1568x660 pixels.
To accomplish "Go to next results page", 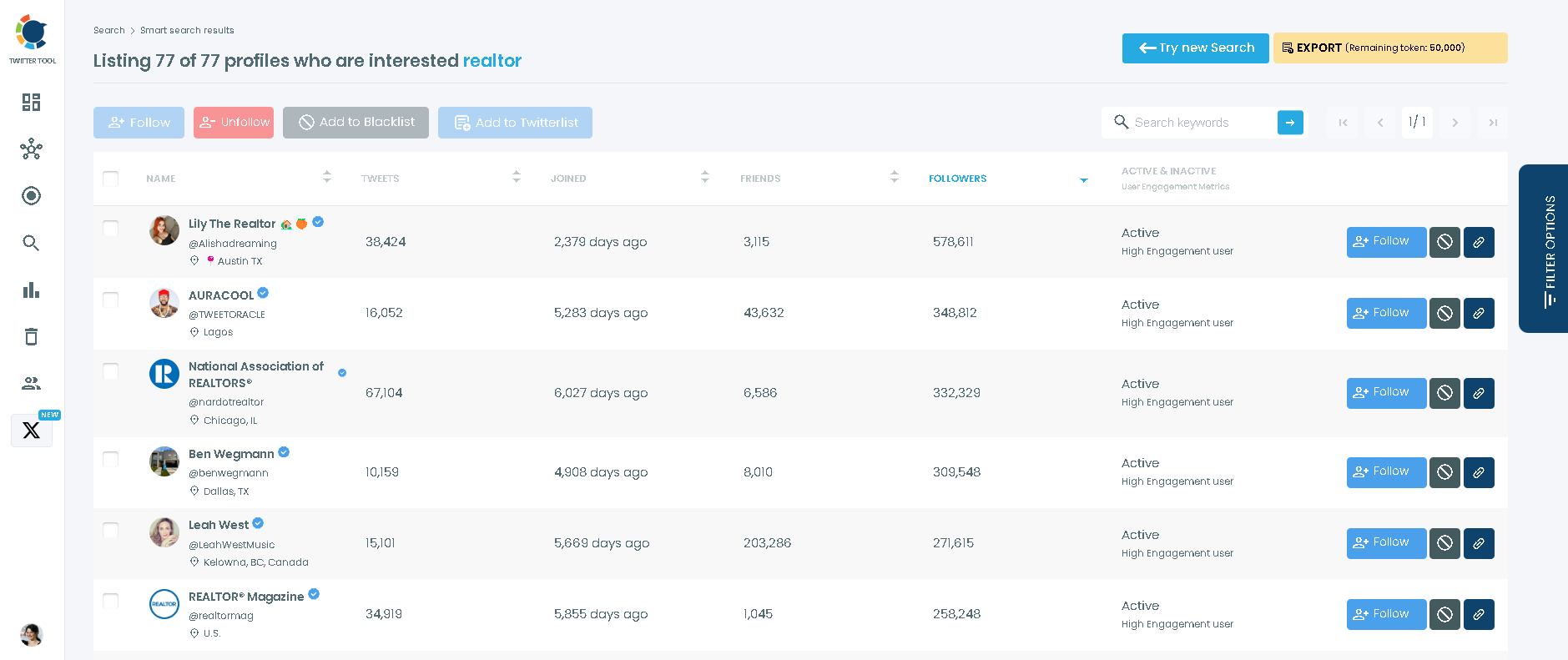I will (1455, 123).
